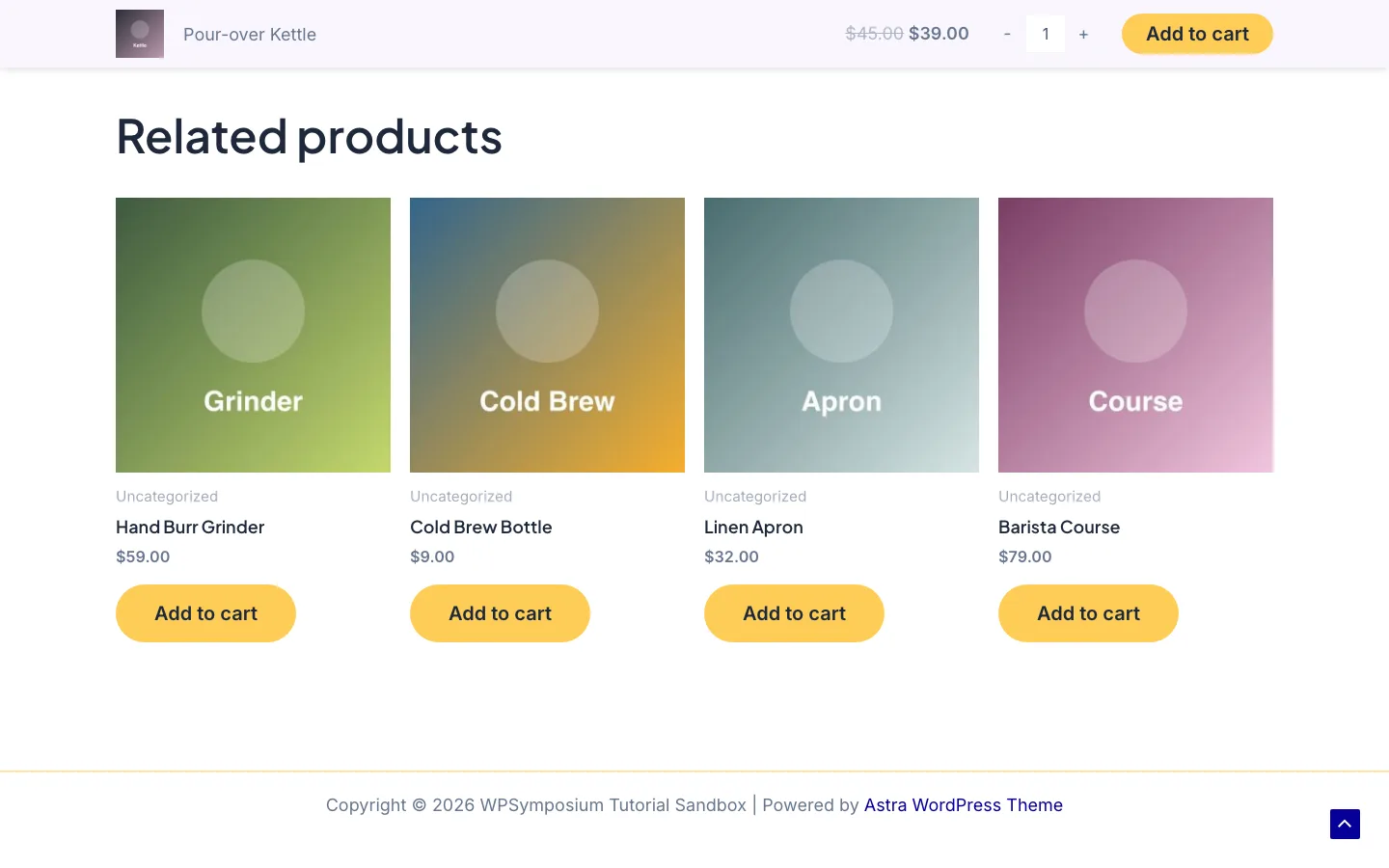Click Uncategorized label above Hand Burr Grinder
The height and width of the screenshot is (868, 1389).
coord(167,497)
